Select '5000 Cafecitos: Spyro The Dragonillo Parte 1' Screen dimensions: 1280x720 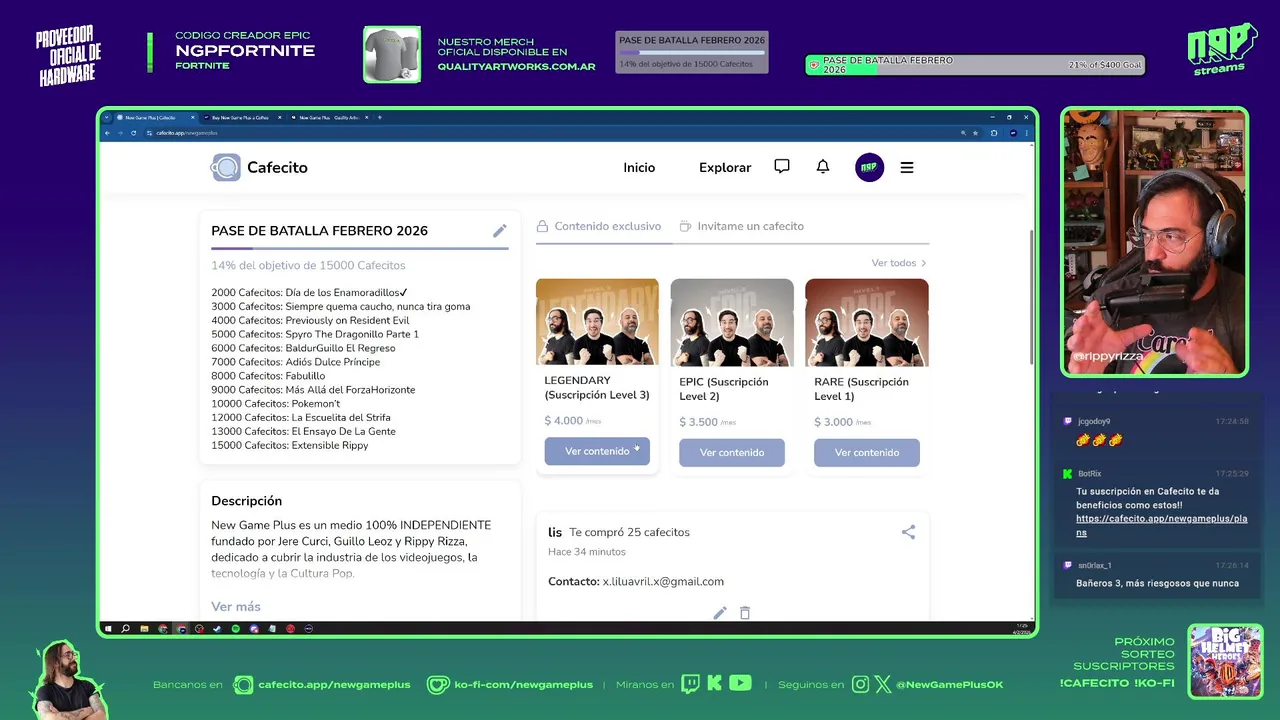point(315,334)
